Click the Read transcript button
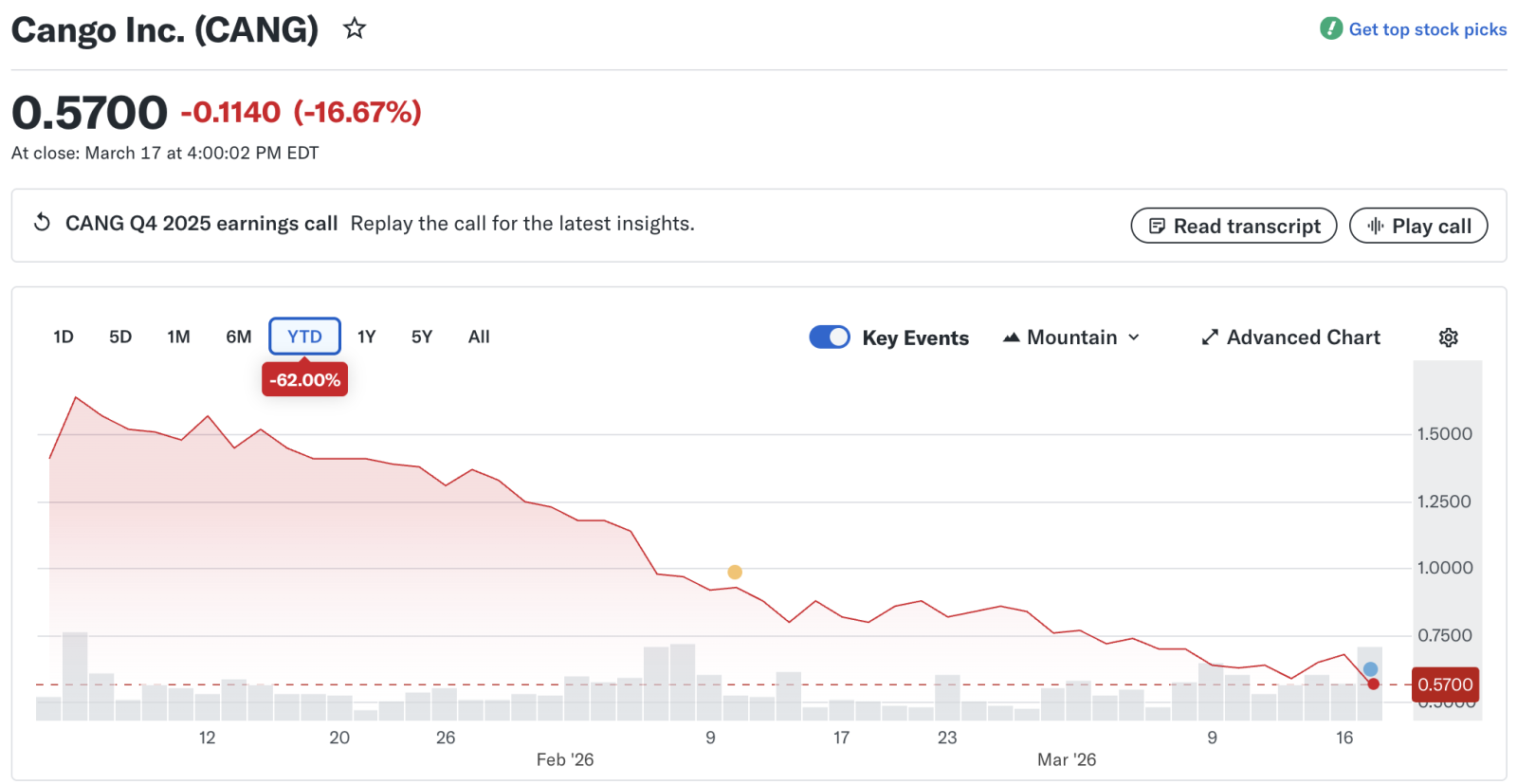Screen dimensions: 1517x784 pos(1234,226)
